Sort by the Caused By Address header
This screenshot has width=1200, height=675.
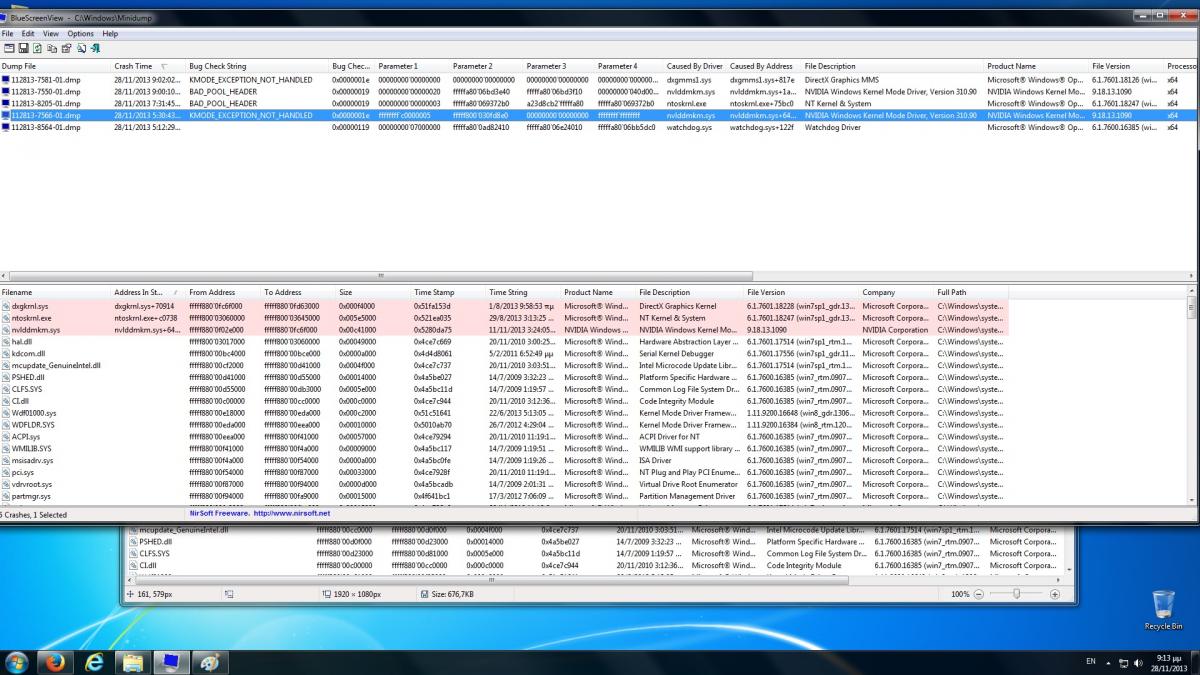click(x=765, y=66)
